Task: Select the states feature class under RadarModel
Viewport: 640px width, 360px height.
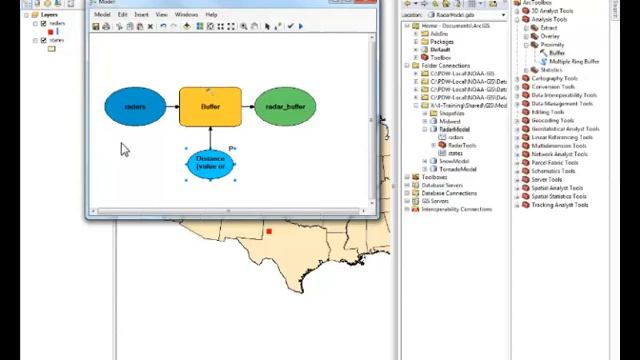Action: point(455,153)
